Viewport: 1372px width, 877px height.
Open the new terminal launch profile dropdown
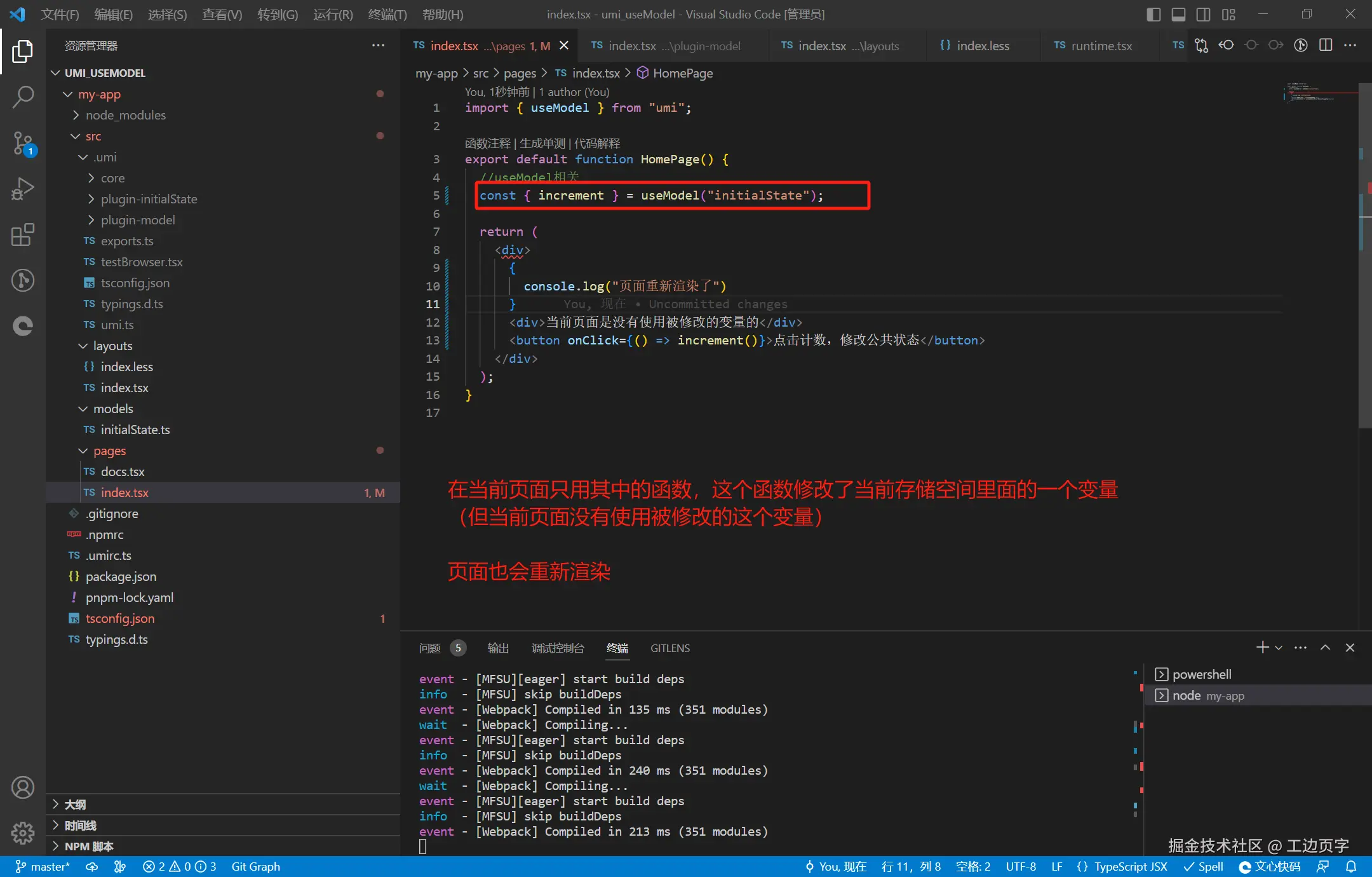click(1279, 648)
